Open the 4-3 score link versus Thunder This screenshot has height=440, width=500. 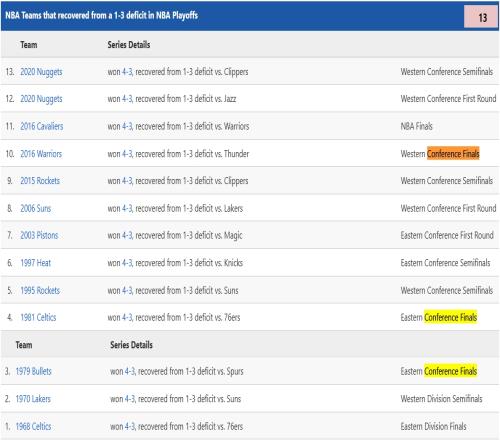127,154
